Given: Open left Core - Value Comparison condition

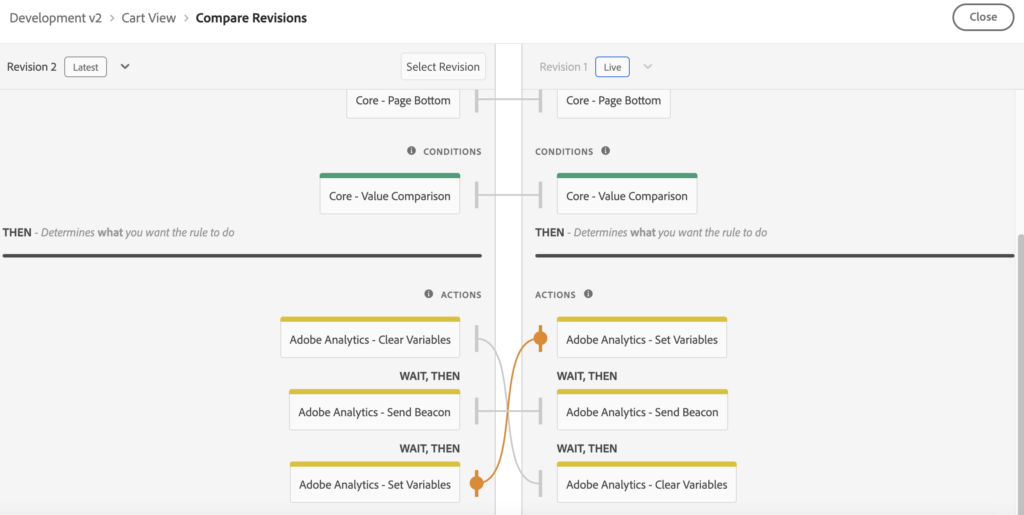Looking at the screenshot, I should pos(389,196).
